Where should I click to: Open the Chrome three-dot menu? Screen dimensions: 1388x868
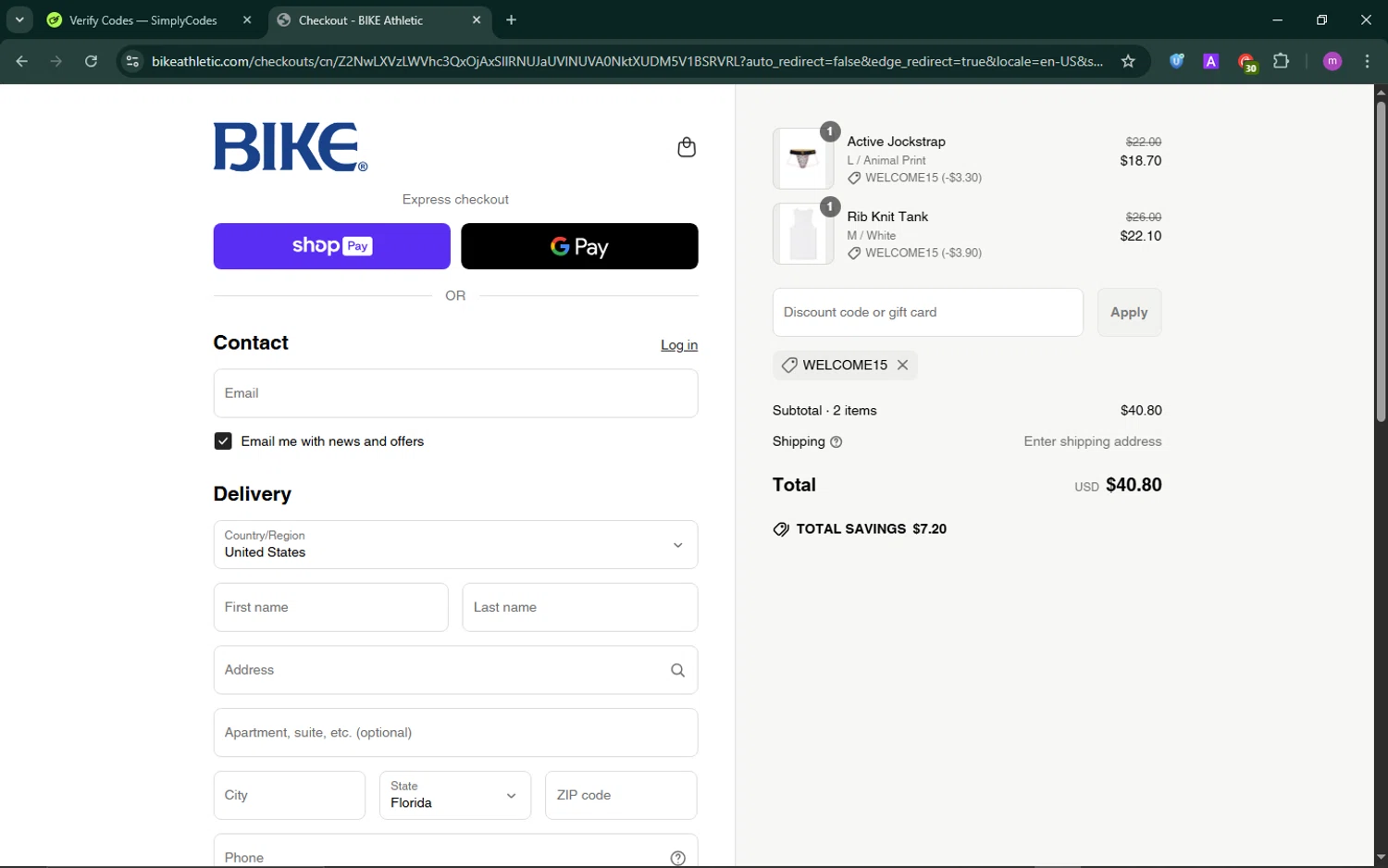1367,61
